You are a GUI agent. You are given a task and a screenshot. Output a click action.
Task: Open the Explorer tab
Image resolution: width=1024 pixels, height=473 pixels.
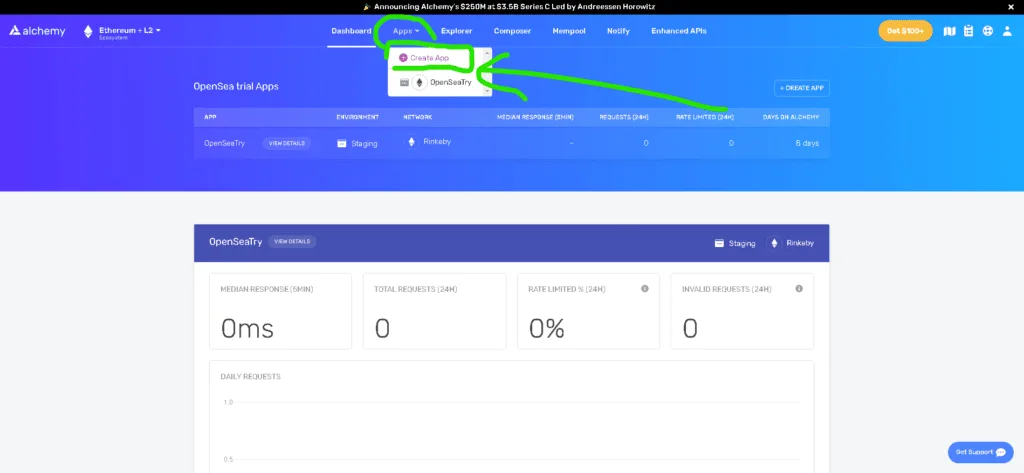pyautogui.click(x=456, y=31)
